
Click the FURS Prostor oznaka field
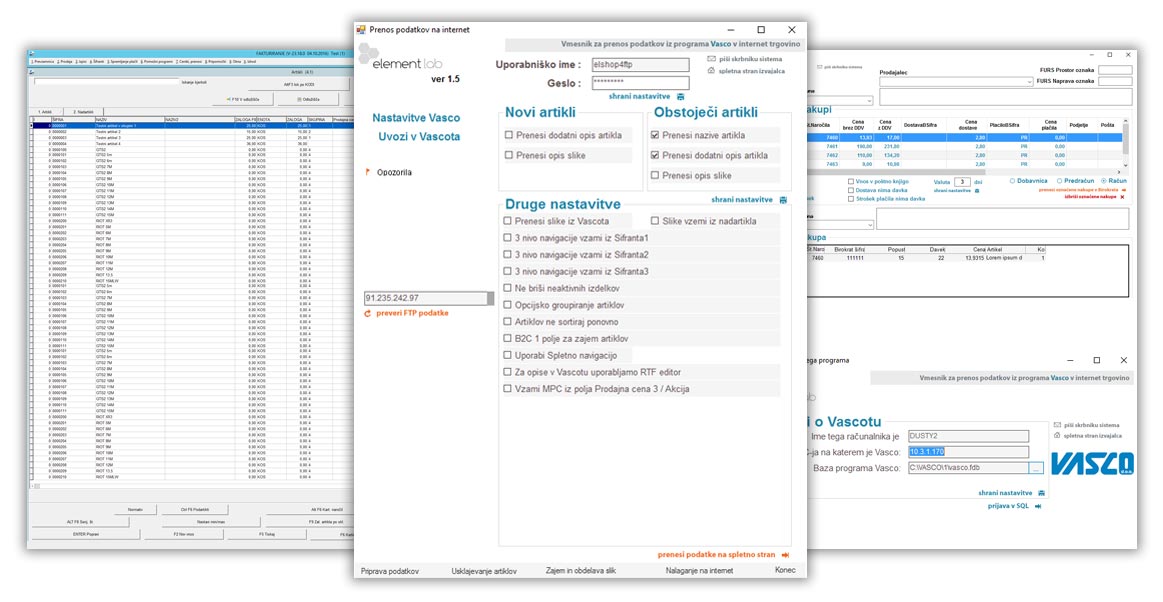pyautogui.click(x=1115, y=70)
